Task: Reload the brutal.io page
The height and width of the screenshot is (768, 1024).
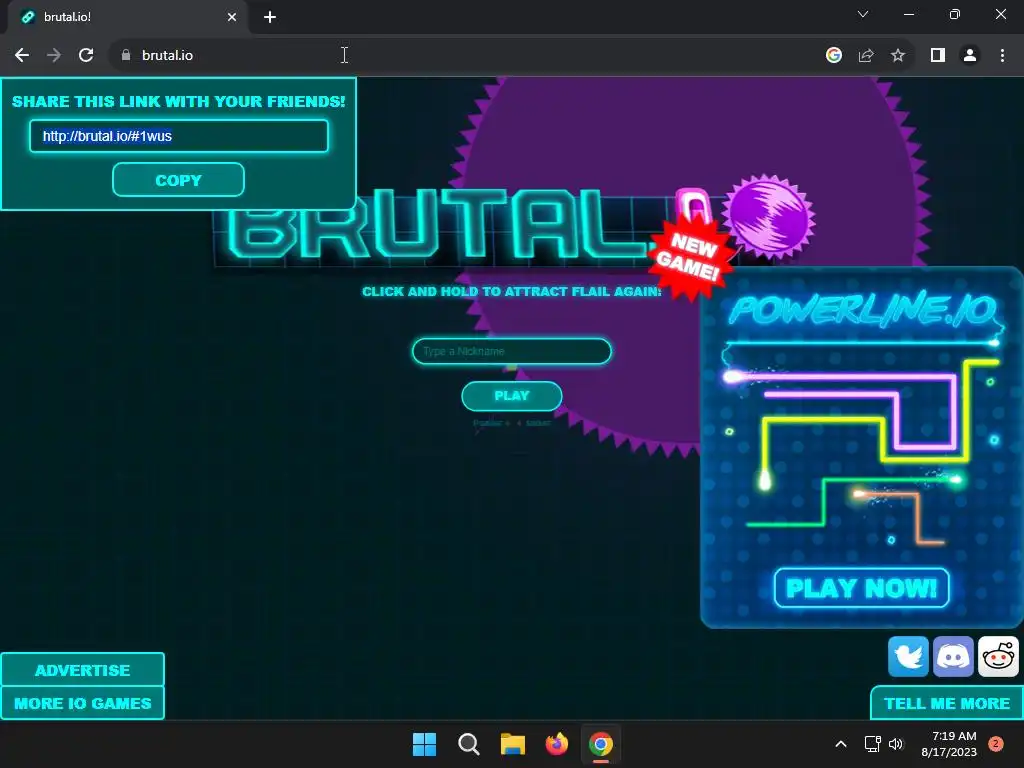Action: click(86, 56)
